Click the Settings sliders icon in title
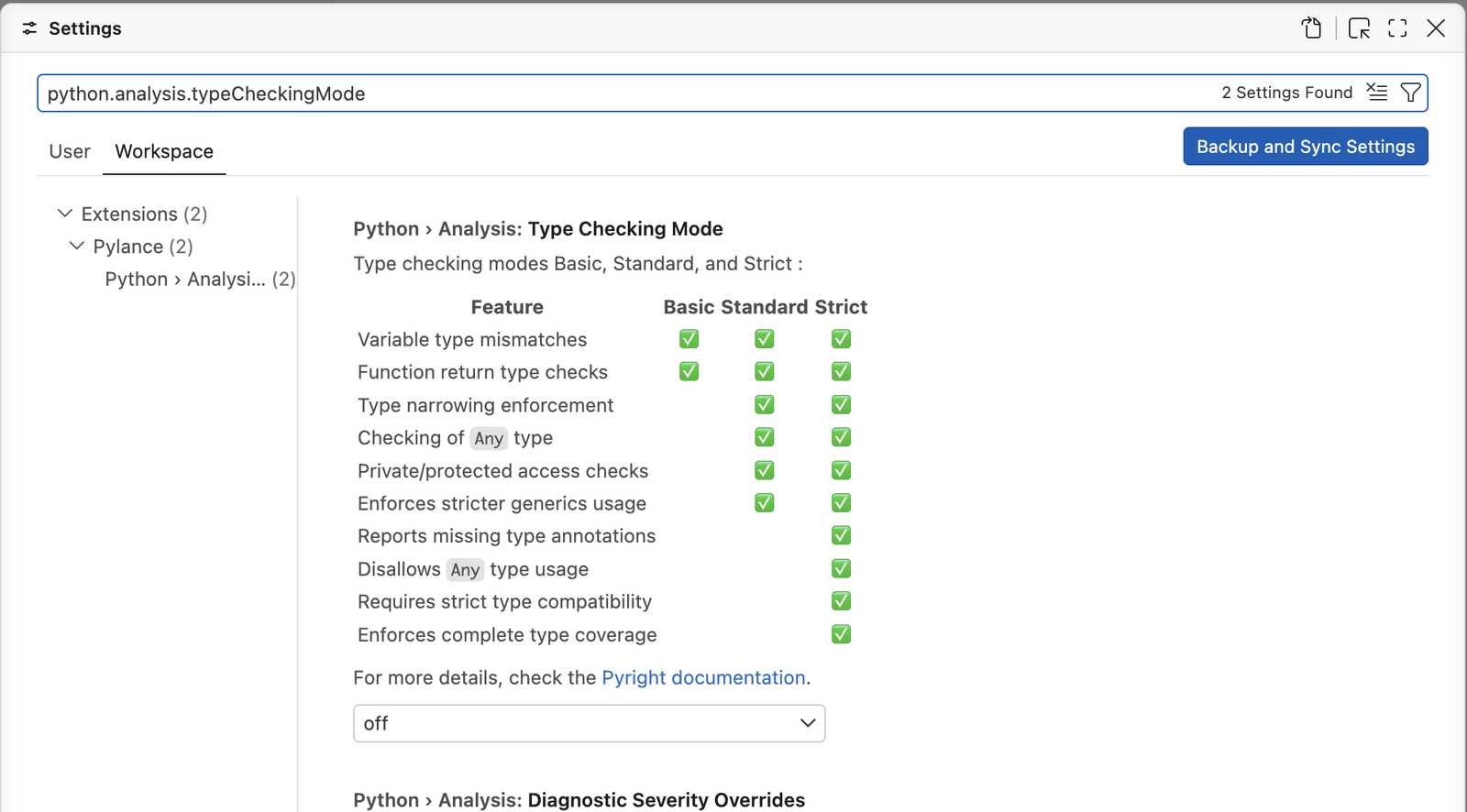 click(x=30, y=28)
